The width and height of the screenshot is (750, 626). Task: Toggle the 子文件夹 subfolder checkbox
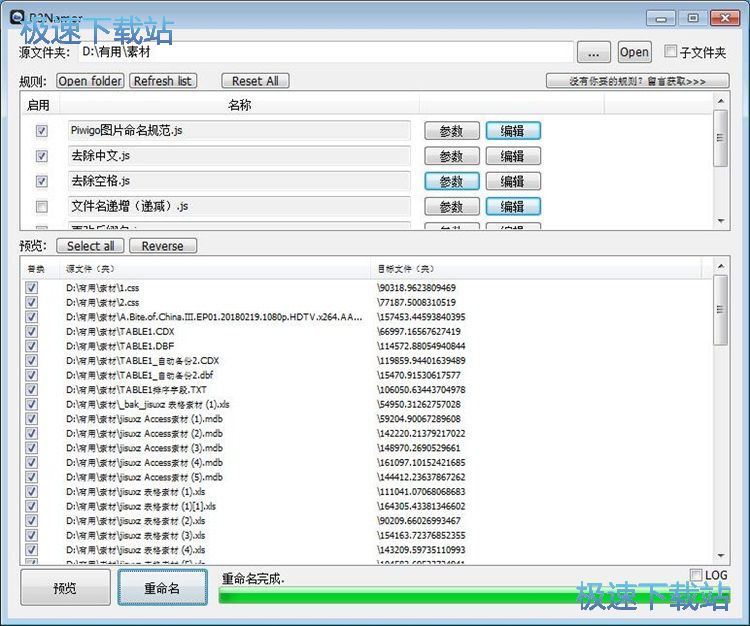(671, 52)
